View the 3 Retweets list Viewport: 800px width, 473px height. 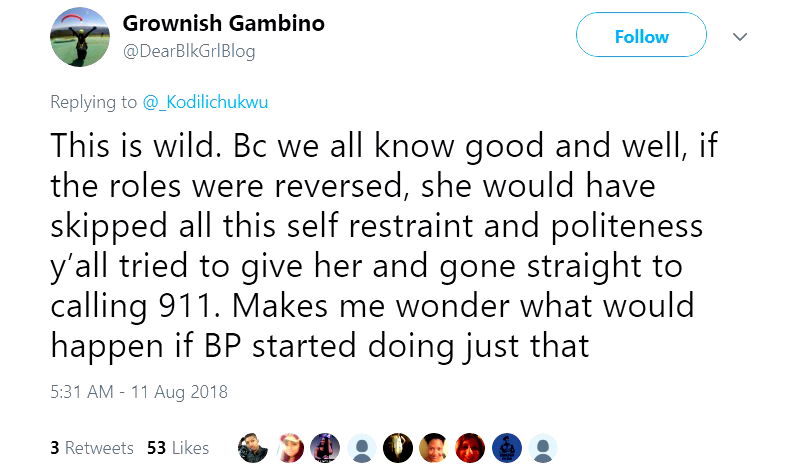click(92, 448)
